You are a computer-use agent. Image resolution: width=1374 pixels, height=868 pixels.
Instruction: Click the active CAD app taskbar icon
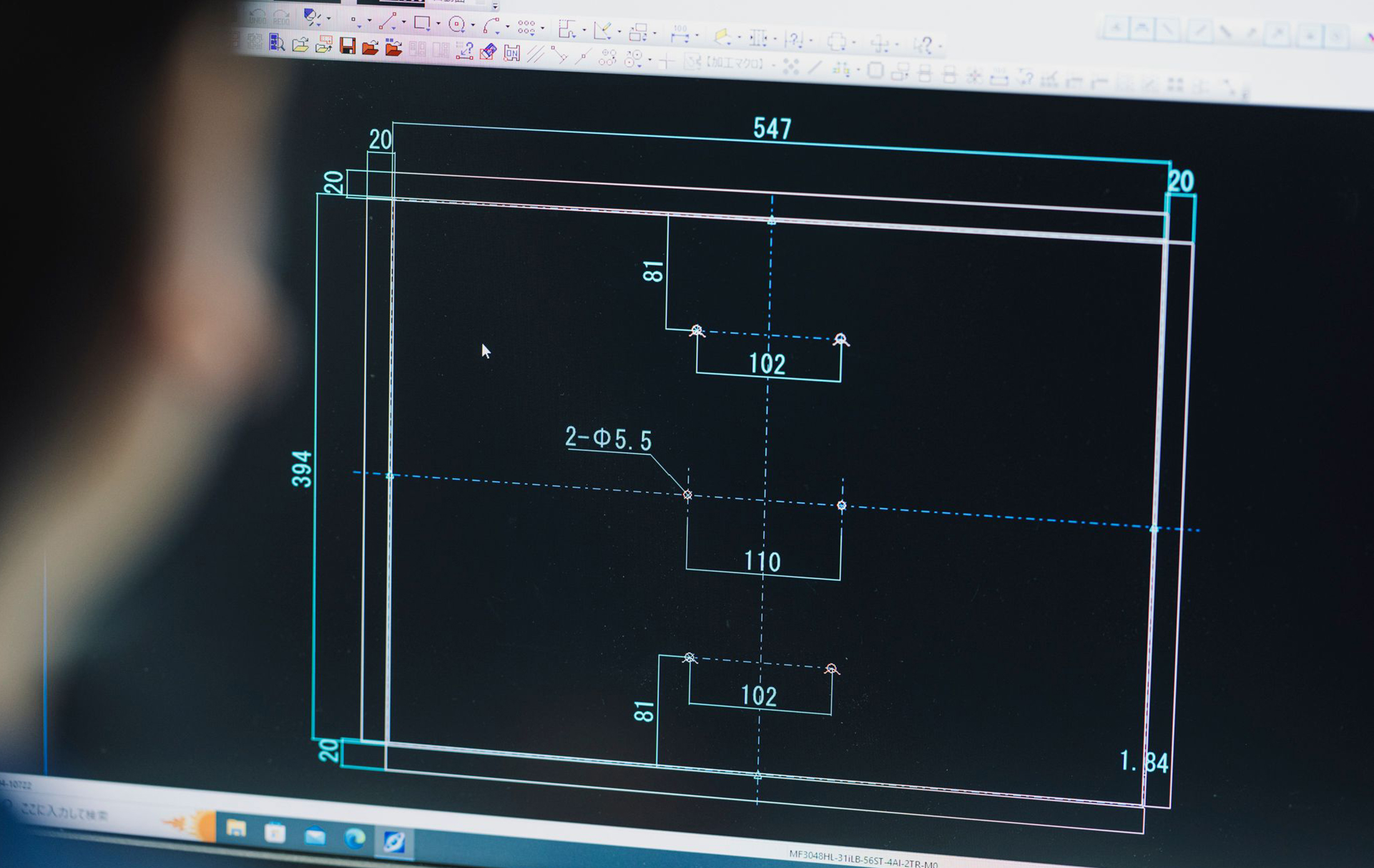coord(394,842)
